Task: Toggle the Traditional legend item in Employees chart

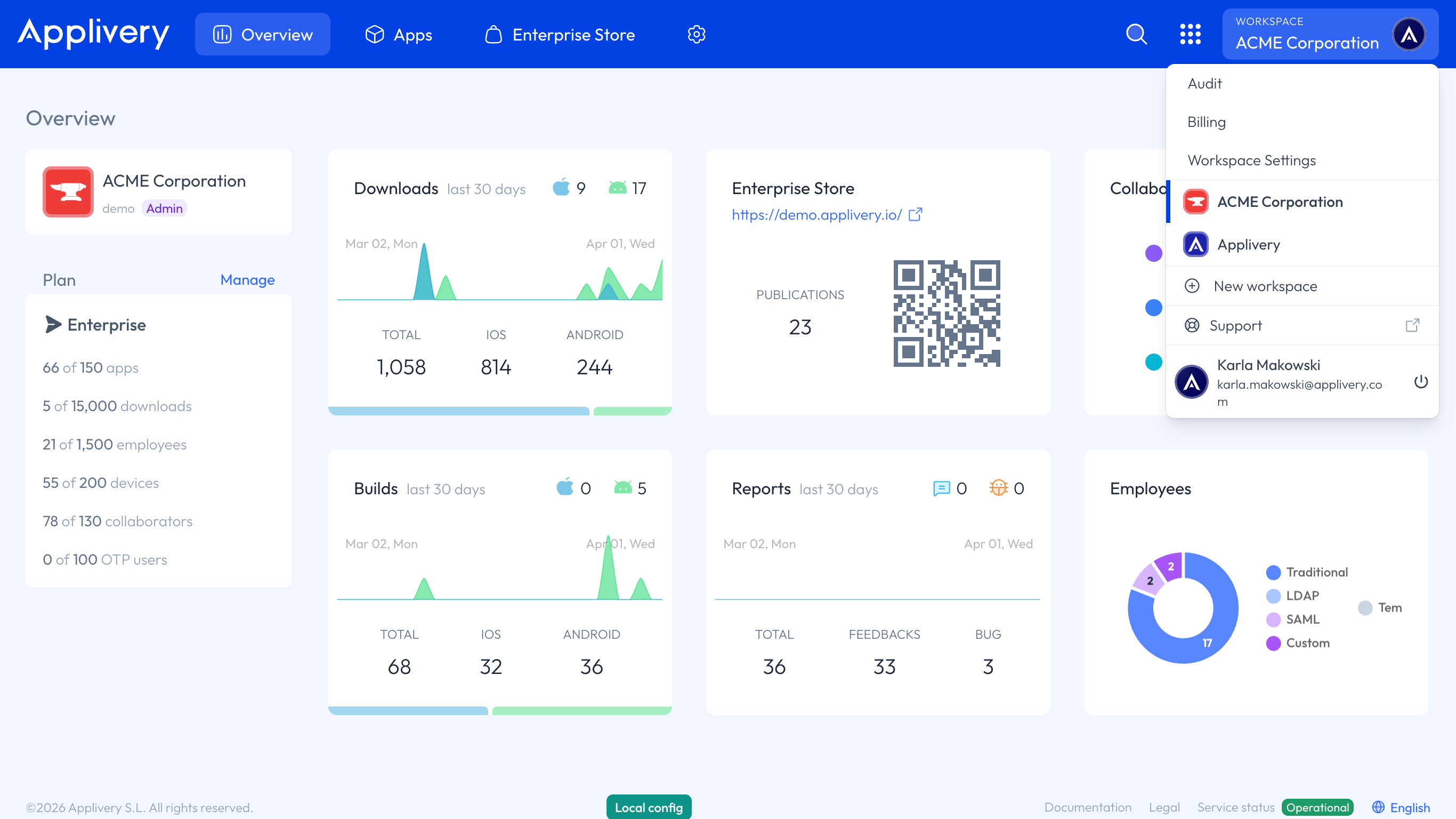Action: point(1307,573)
